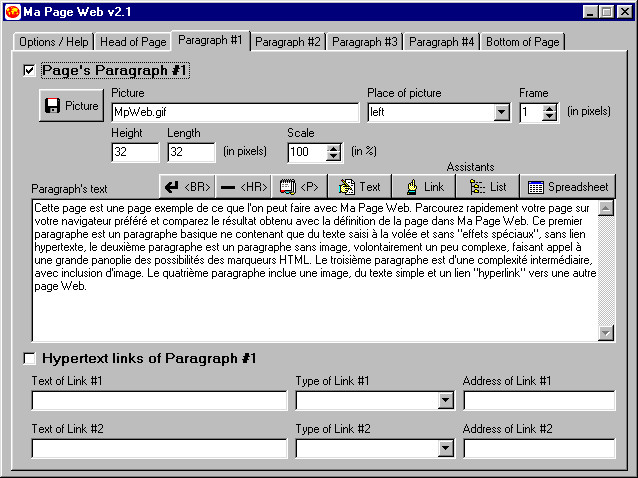This screenshot has width=638, height=478.
Task: Switch to the Options / Help tab
Action: tap(54, 42)
